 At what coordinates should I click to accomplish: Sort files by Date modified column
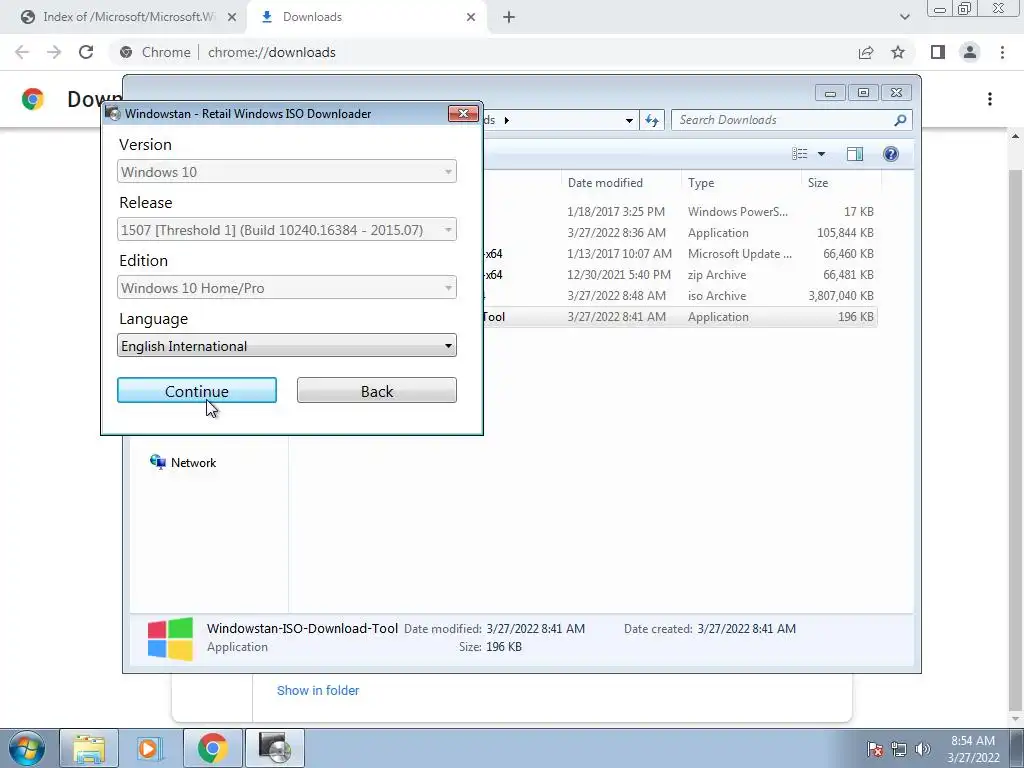[x=605, y=183]
